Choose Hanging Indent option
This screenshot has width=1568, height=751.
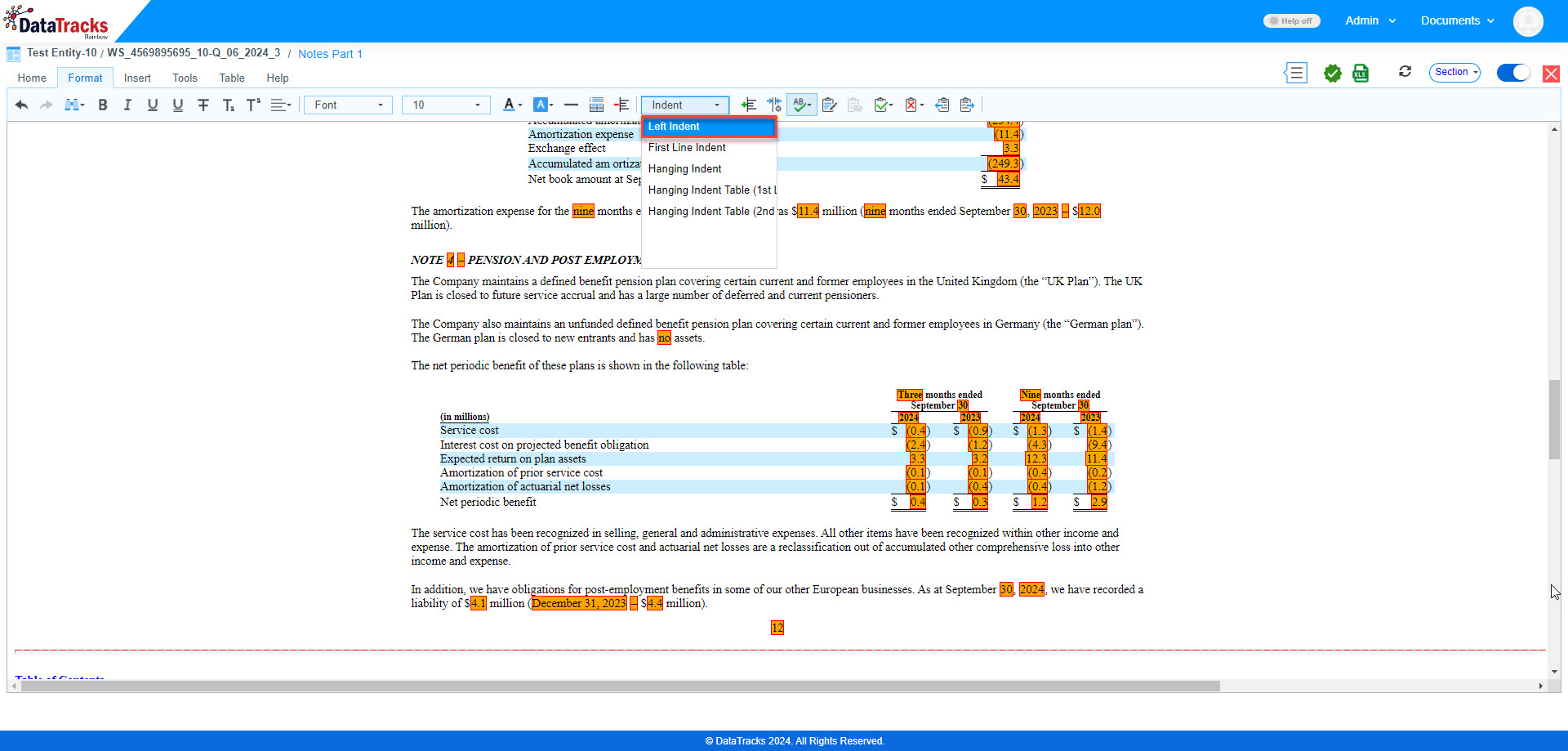[x=709, y=169]
